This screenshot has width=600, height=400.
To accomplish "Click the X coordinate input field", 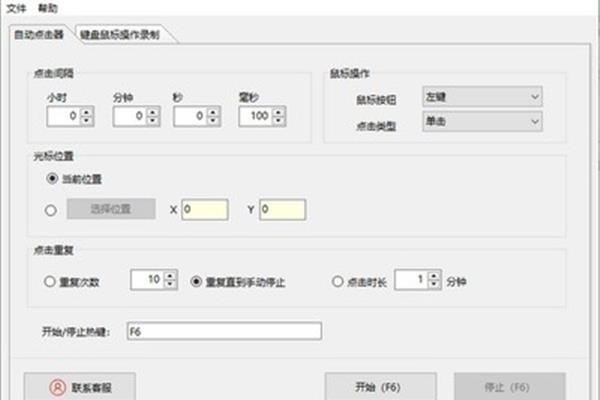I will [x=205, y=210].
